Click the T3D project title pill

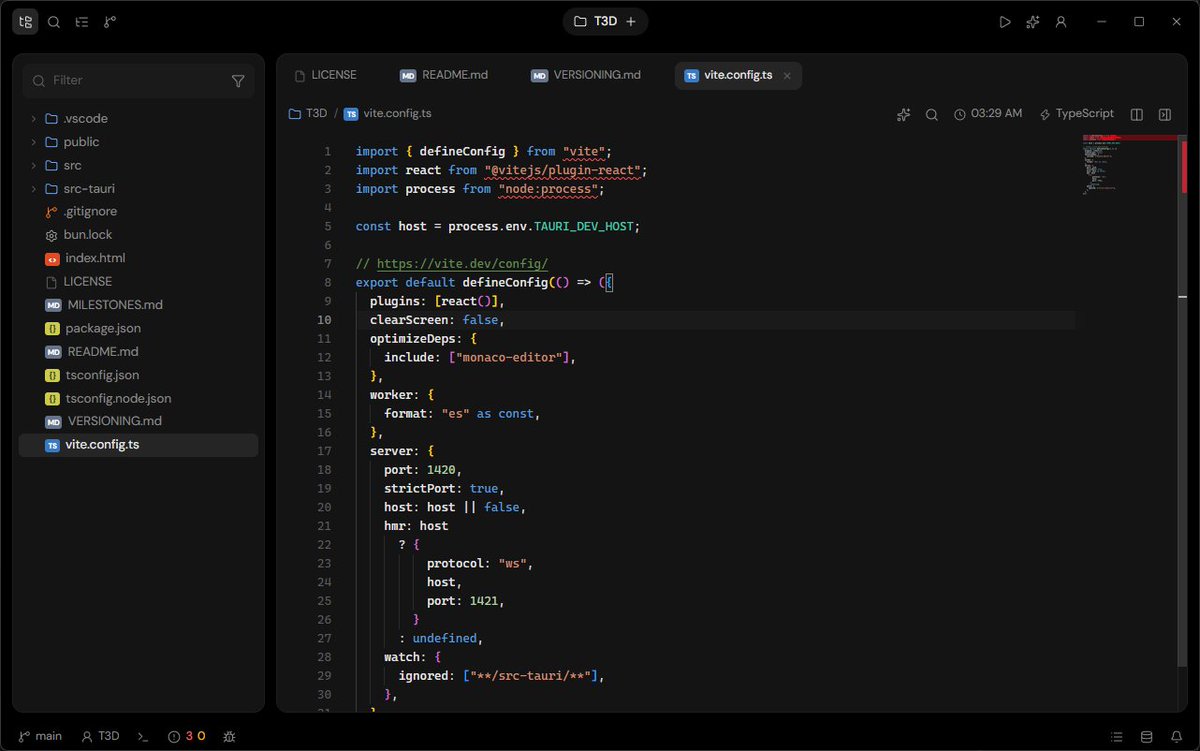(x=605, y=21)
